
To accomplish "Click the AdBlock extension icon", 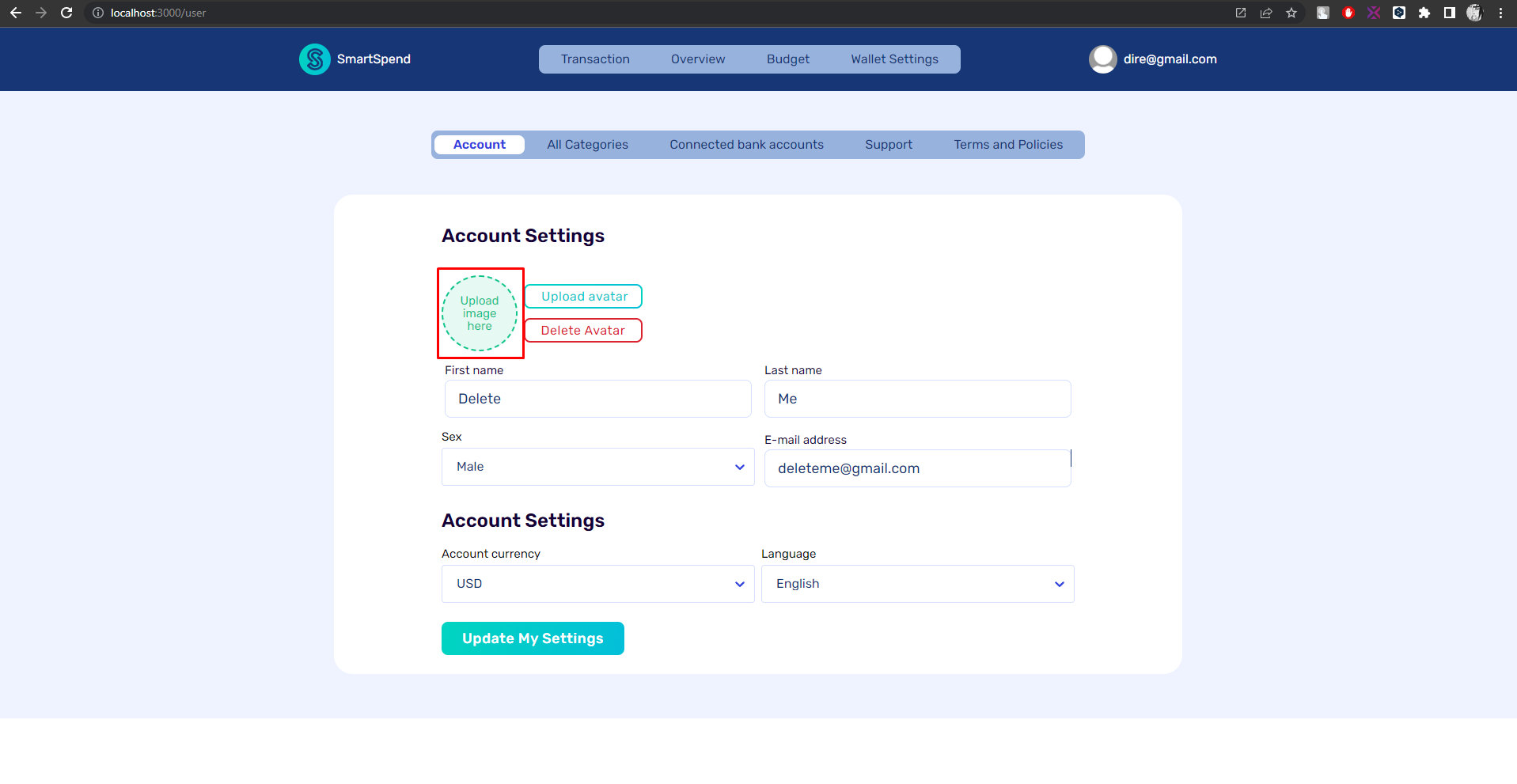I will point(1348,13).
